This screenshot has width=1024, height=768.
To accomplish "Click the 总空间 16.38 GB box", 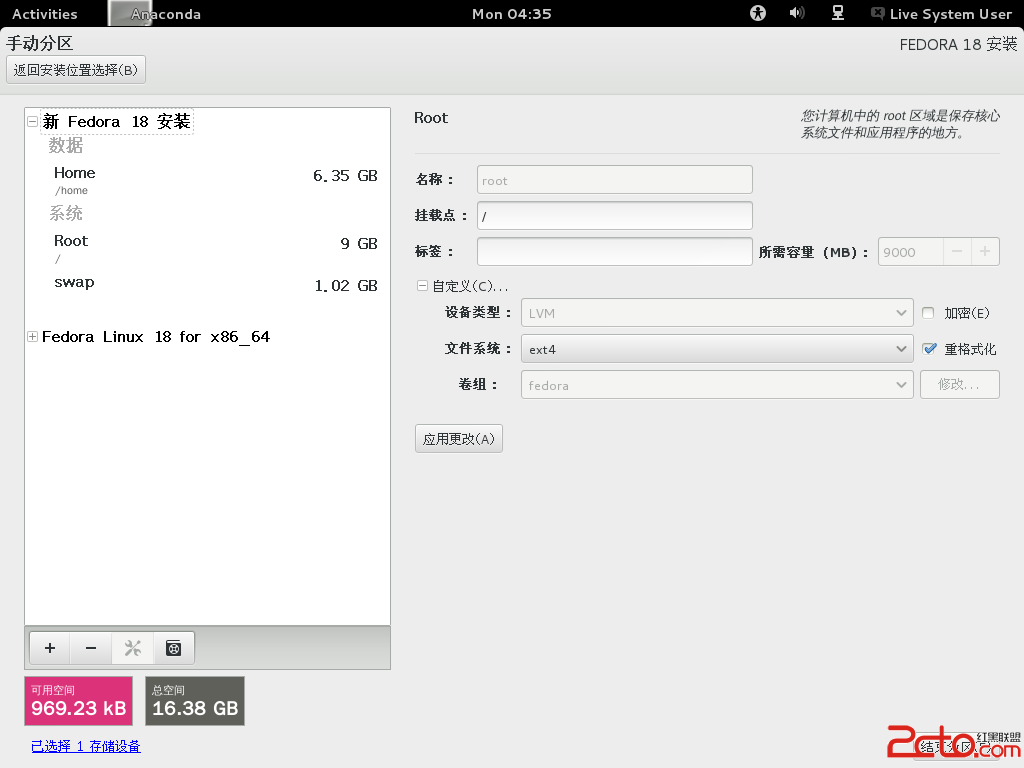I will [x=195, y=701].
